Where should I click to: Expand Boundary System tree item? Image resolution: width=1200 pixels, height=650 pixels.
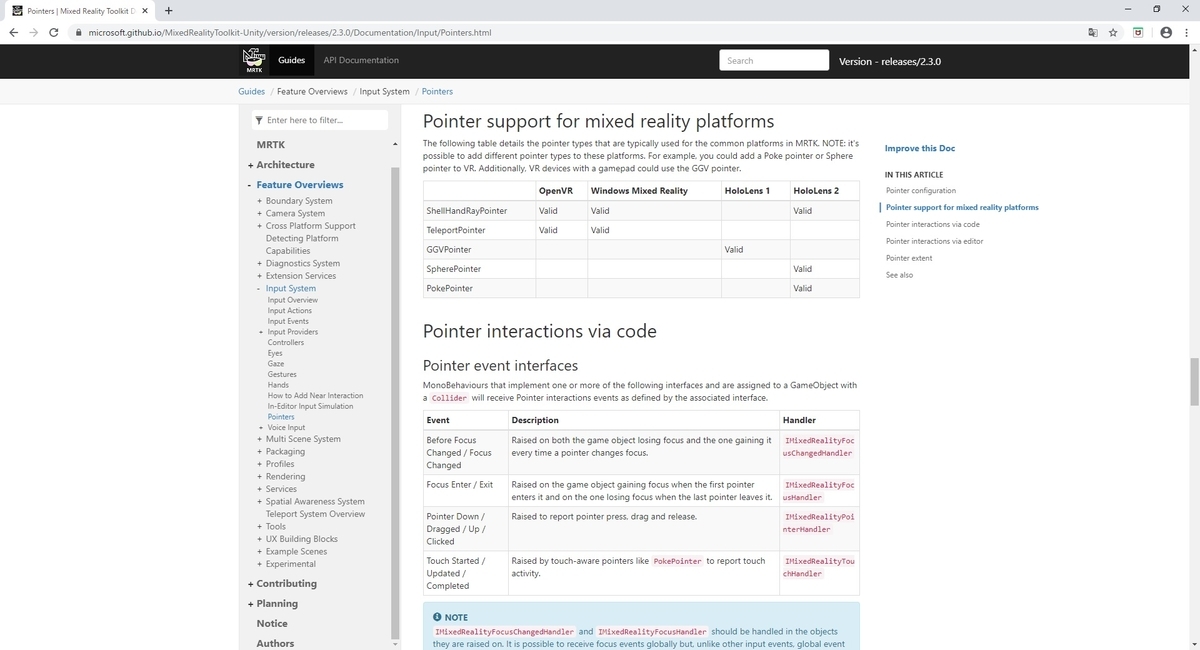pos(260,201)
